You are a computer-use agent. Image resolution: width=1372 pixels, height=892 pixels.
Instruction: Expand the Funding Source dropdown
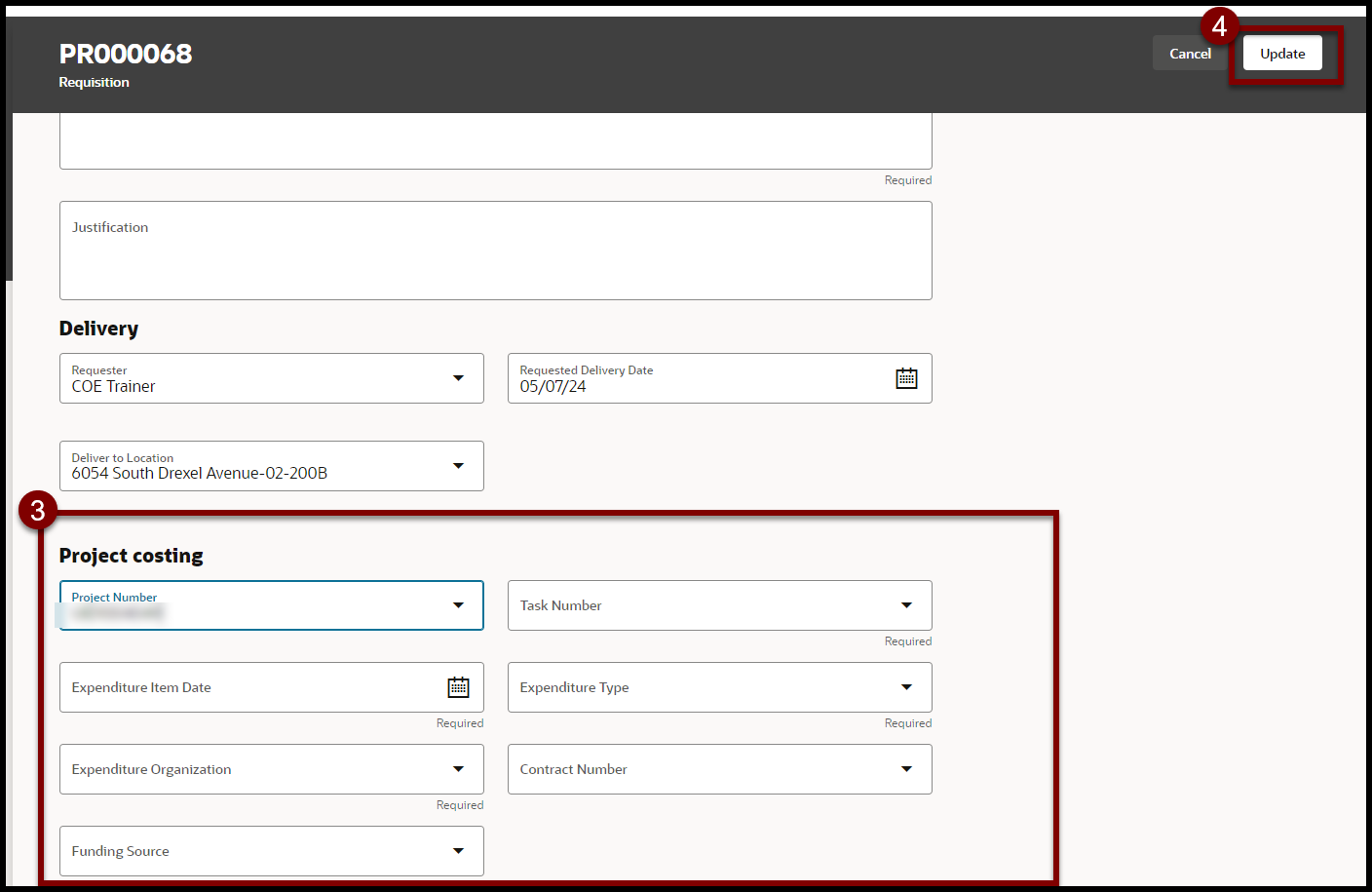coord(458,851)
